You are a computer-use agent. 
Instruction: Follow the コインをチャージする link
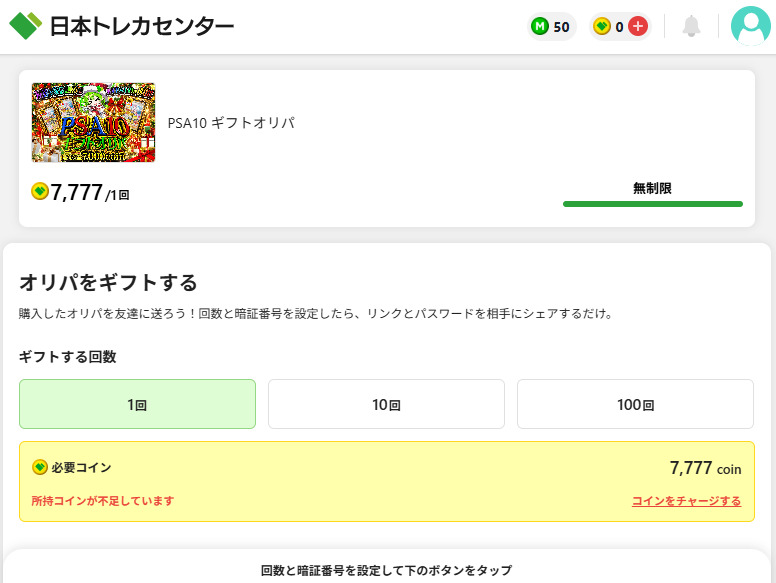(686, 501)
